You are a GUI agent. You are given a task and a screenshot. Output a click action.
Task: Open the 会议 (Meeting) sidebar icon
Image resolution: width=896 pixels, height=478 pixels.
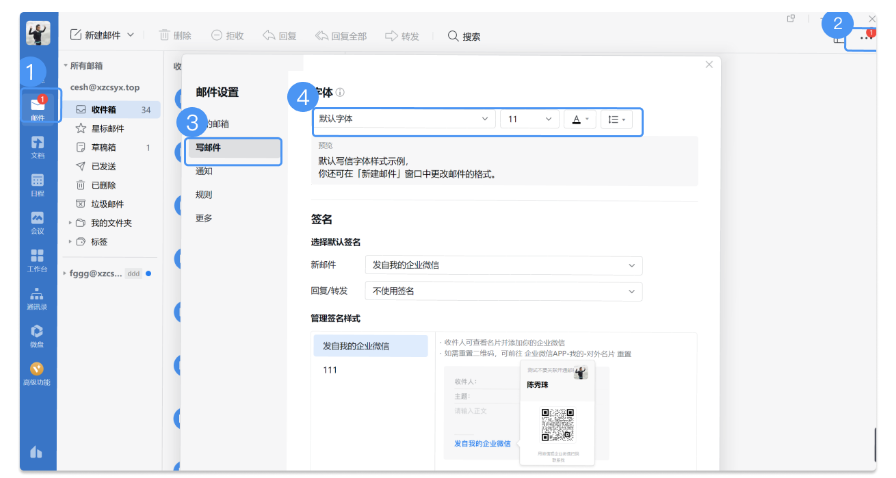(x=37, y=222)
